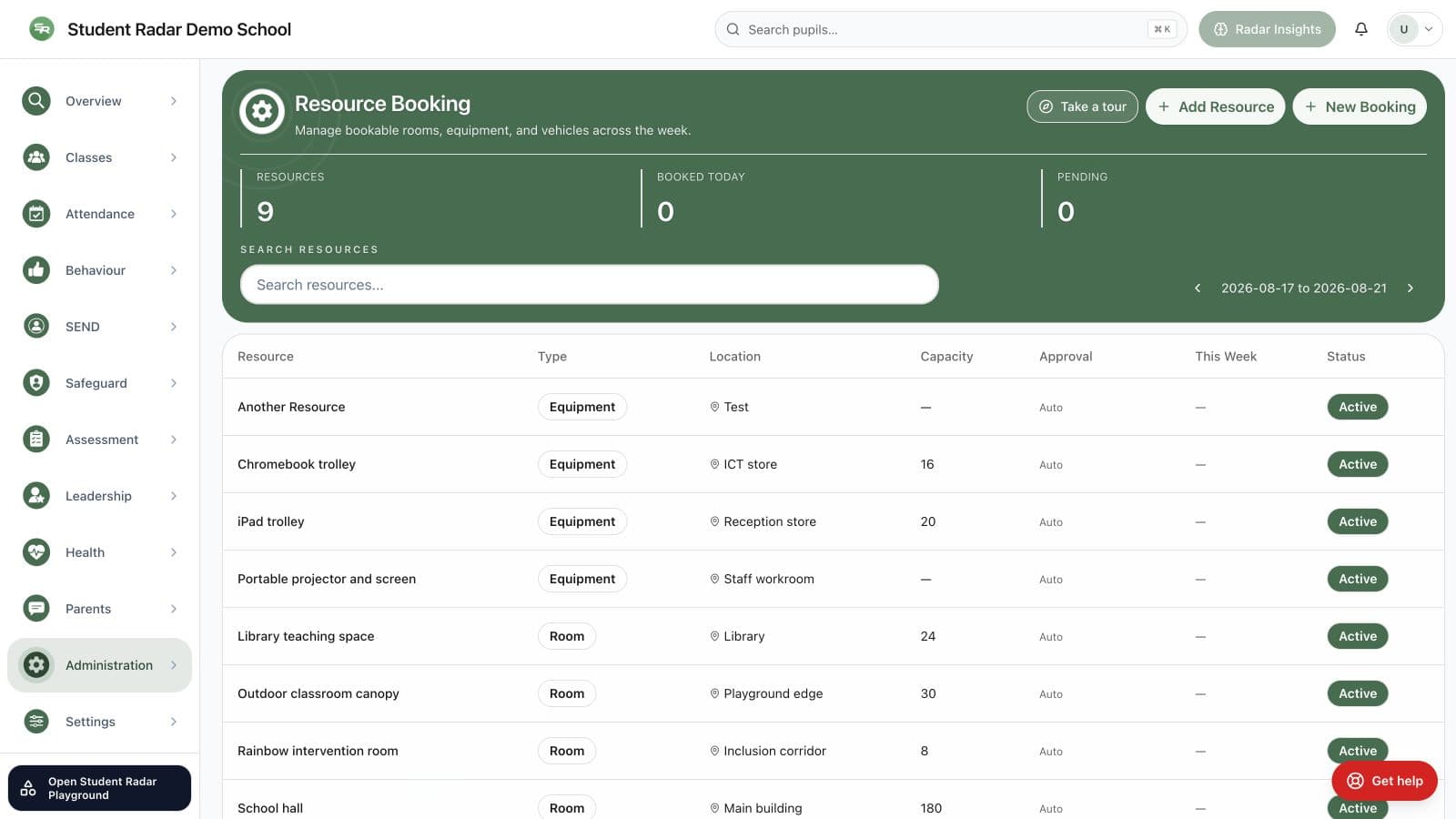The height and width of the screenshot is (819, 1456).
Task: Click the Get help button
Action: coord(1384,781)
